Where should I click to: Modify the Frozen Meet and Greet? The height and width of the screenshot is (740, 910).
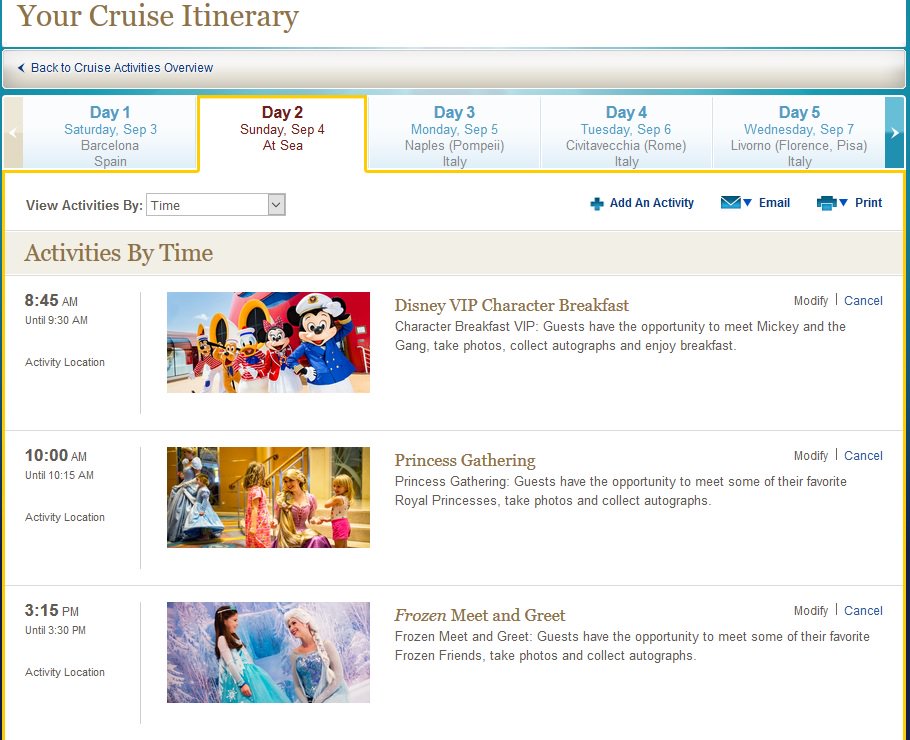[811, 611]
